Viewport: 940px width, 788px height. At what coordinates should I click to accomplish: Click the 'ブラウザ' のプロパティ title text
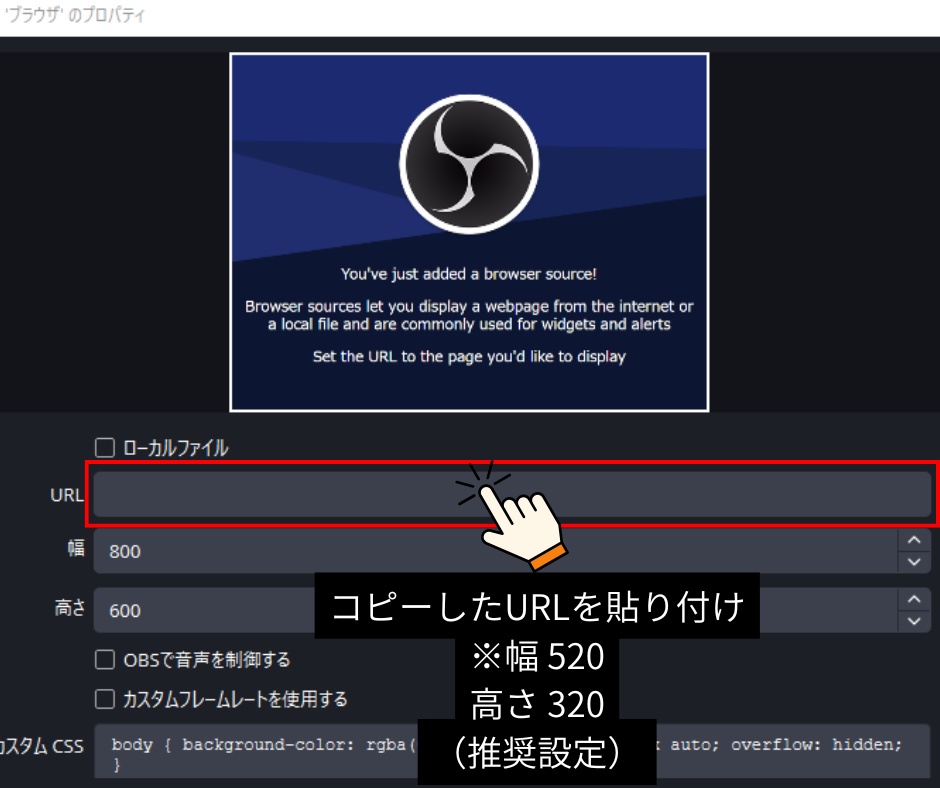pyautogui.click(x=72, y=13)
